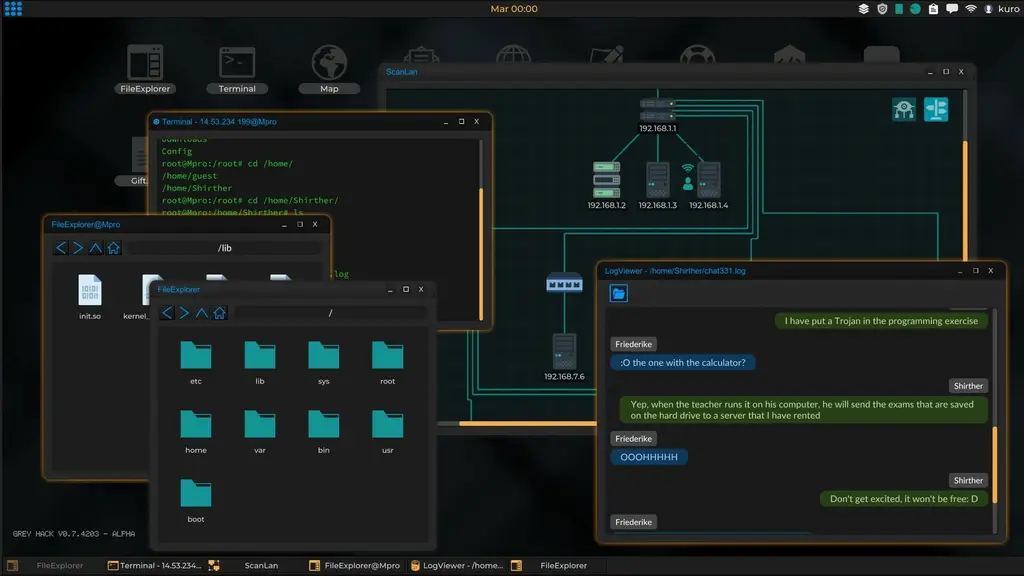Open the kuro user menu
Screen dimensions: 1024x576
(x=1002, y=9)
